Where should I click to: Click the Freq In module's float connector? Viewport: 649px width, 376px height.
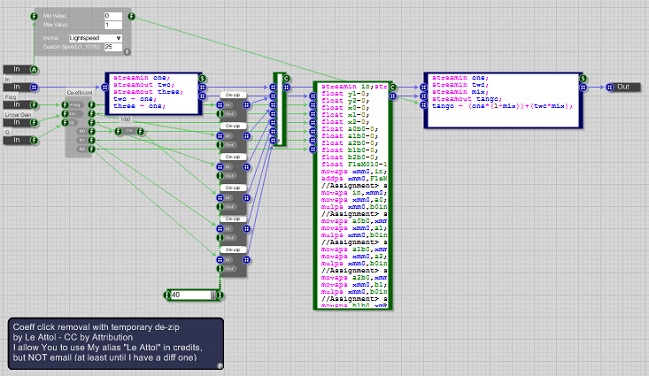[34, 105]
